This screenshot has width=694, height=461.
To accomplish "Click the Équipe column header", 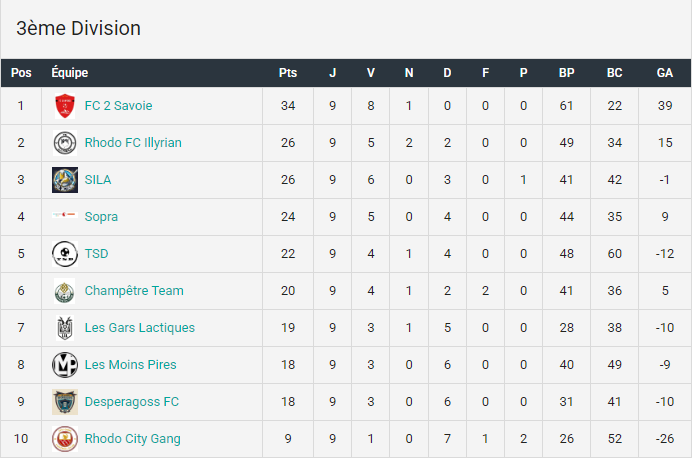I will point(69,72).
